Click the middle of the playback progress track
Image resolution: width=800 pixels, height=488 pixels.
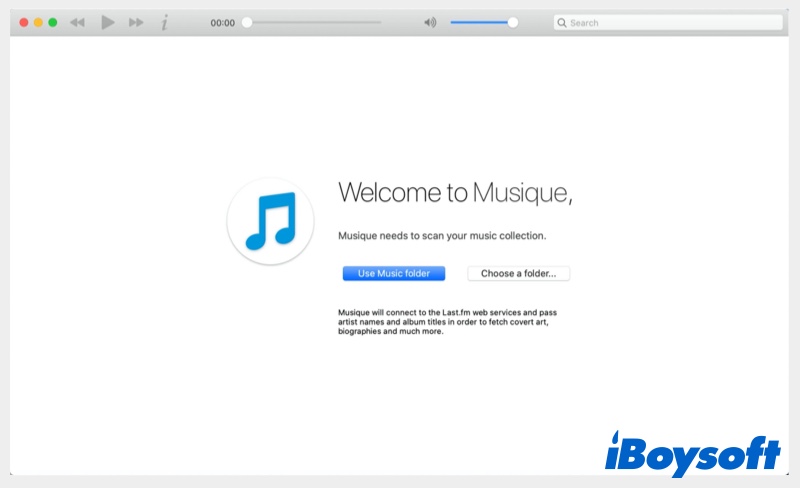(314, 22)
